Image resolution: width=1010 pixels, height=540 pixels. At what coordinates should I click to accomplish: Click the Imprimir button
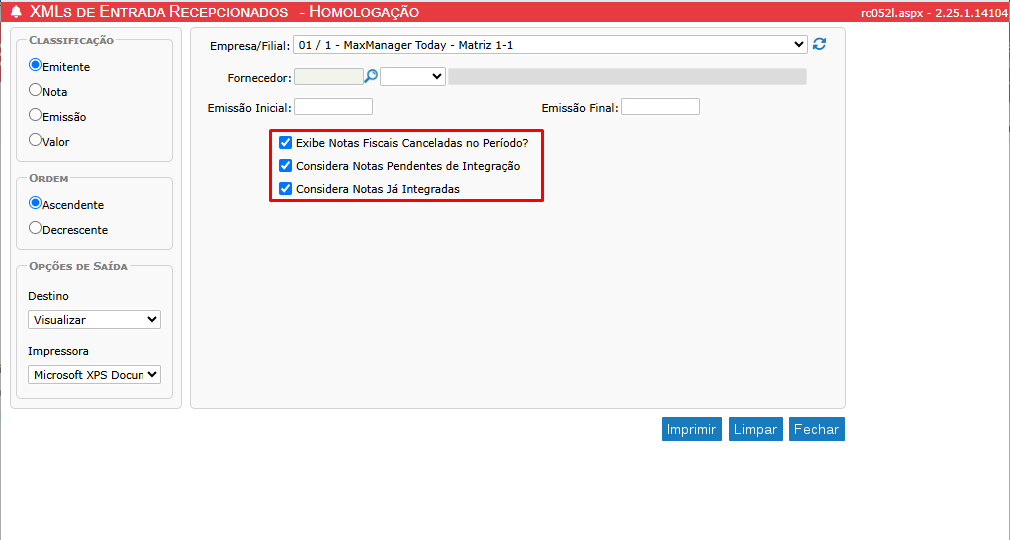692,429
